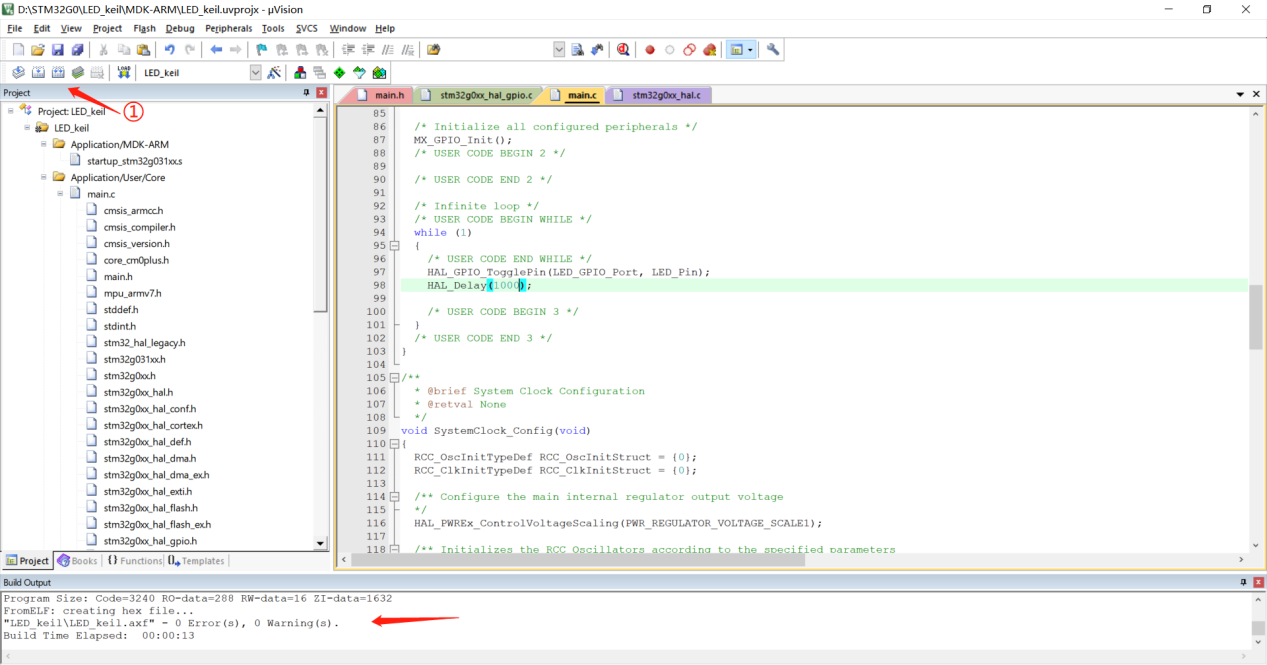Insert a breakpoint using the red dot icon

[x=650, y=50]
